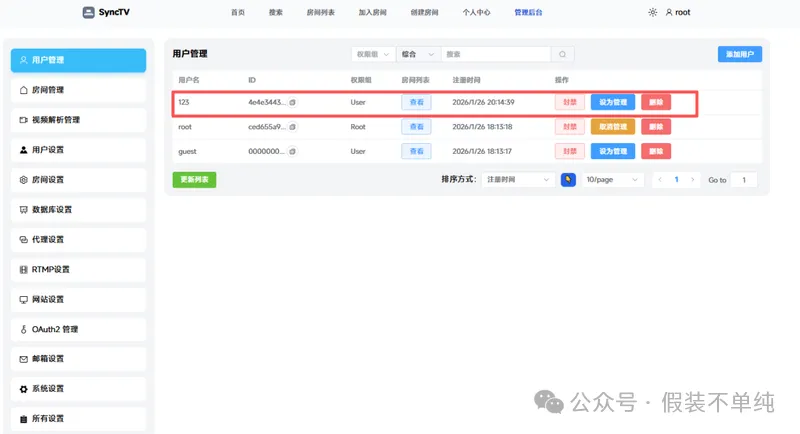
Task: Ban user 123 with 封禁 button
Action: [x=570, y=103]
